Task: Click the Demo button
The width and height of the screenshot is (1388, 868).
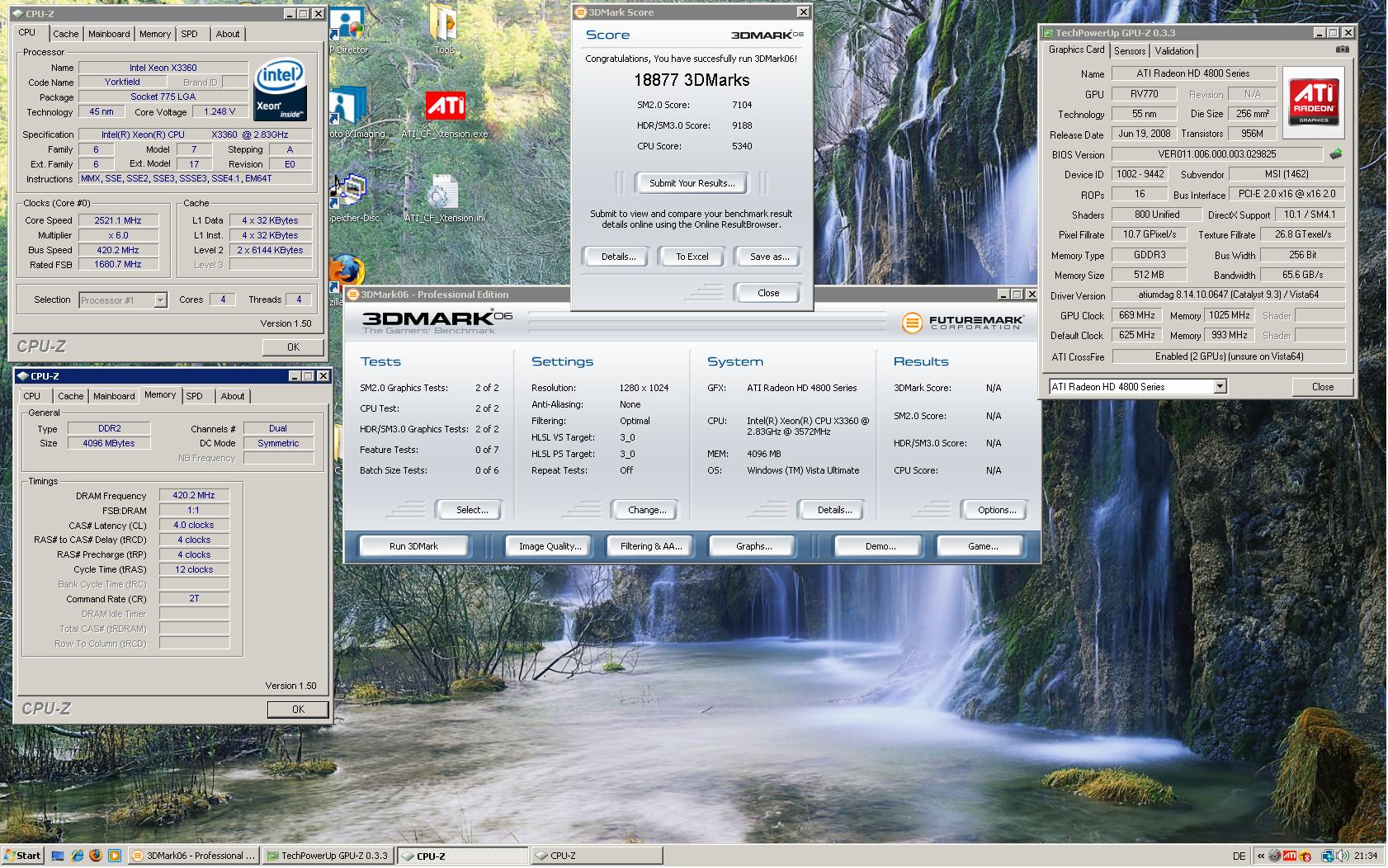Action: pyautogui.click(x=880, y=546)
